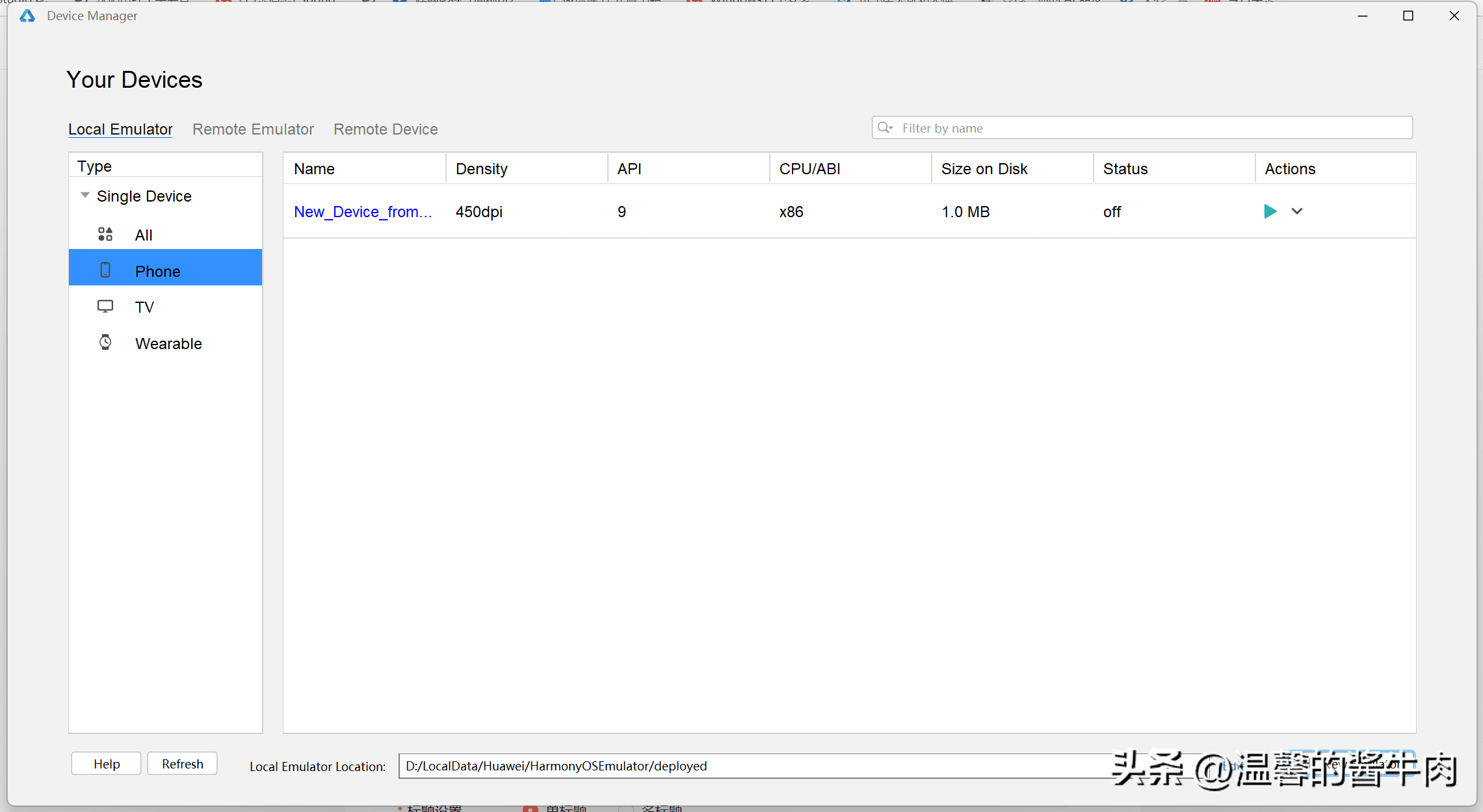Click the Wearable watch icon
1483x812 pixels.
[x=105, y=343]
